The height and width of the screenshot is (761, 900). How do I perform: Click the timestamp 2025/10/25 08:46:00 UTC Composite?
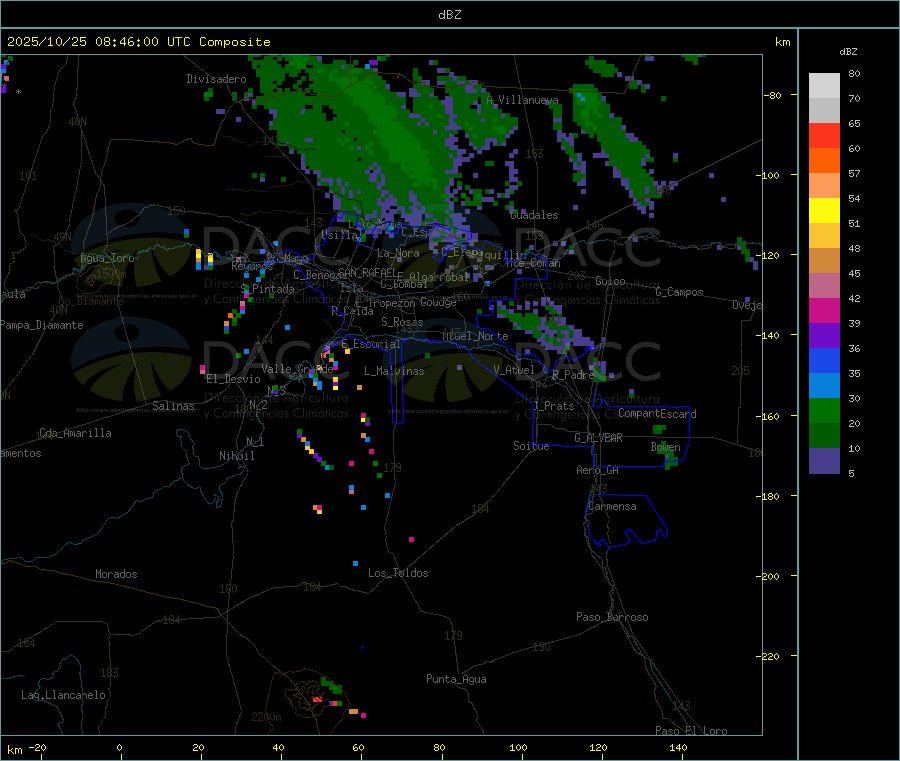[139, 42]
